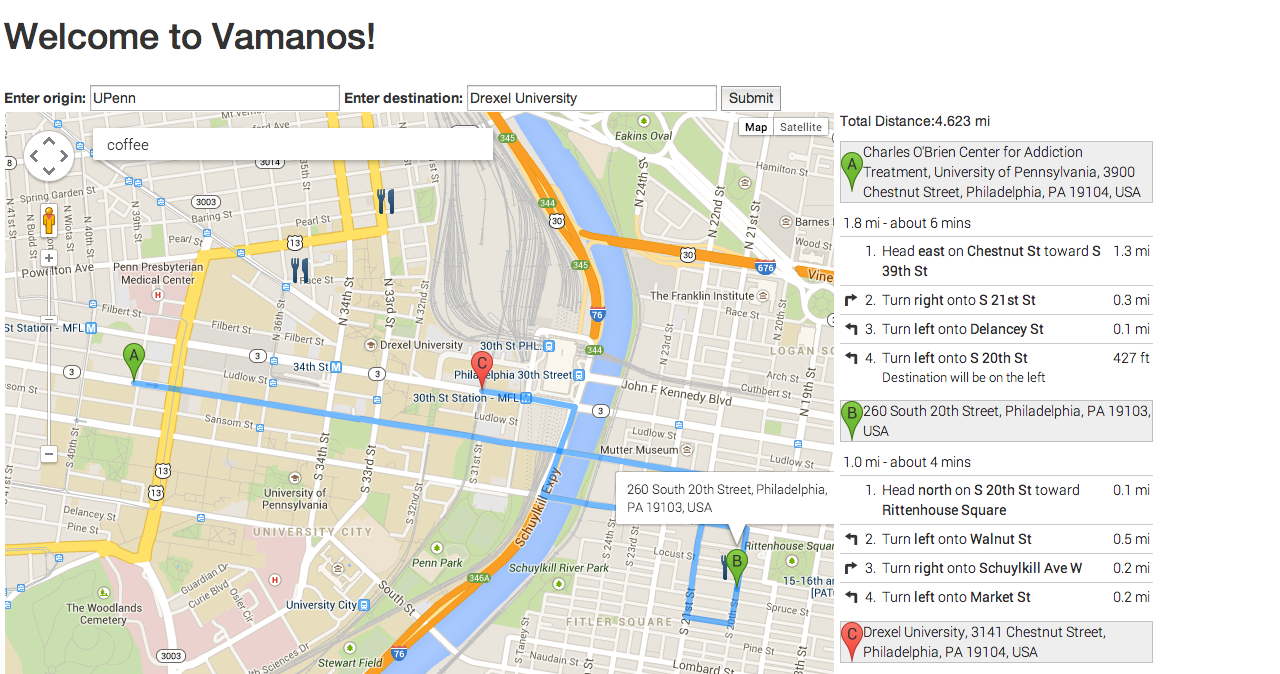Click the Charles O'Brien Center address block
This screenshot has height=674, width=1280.
pos(996,172)
